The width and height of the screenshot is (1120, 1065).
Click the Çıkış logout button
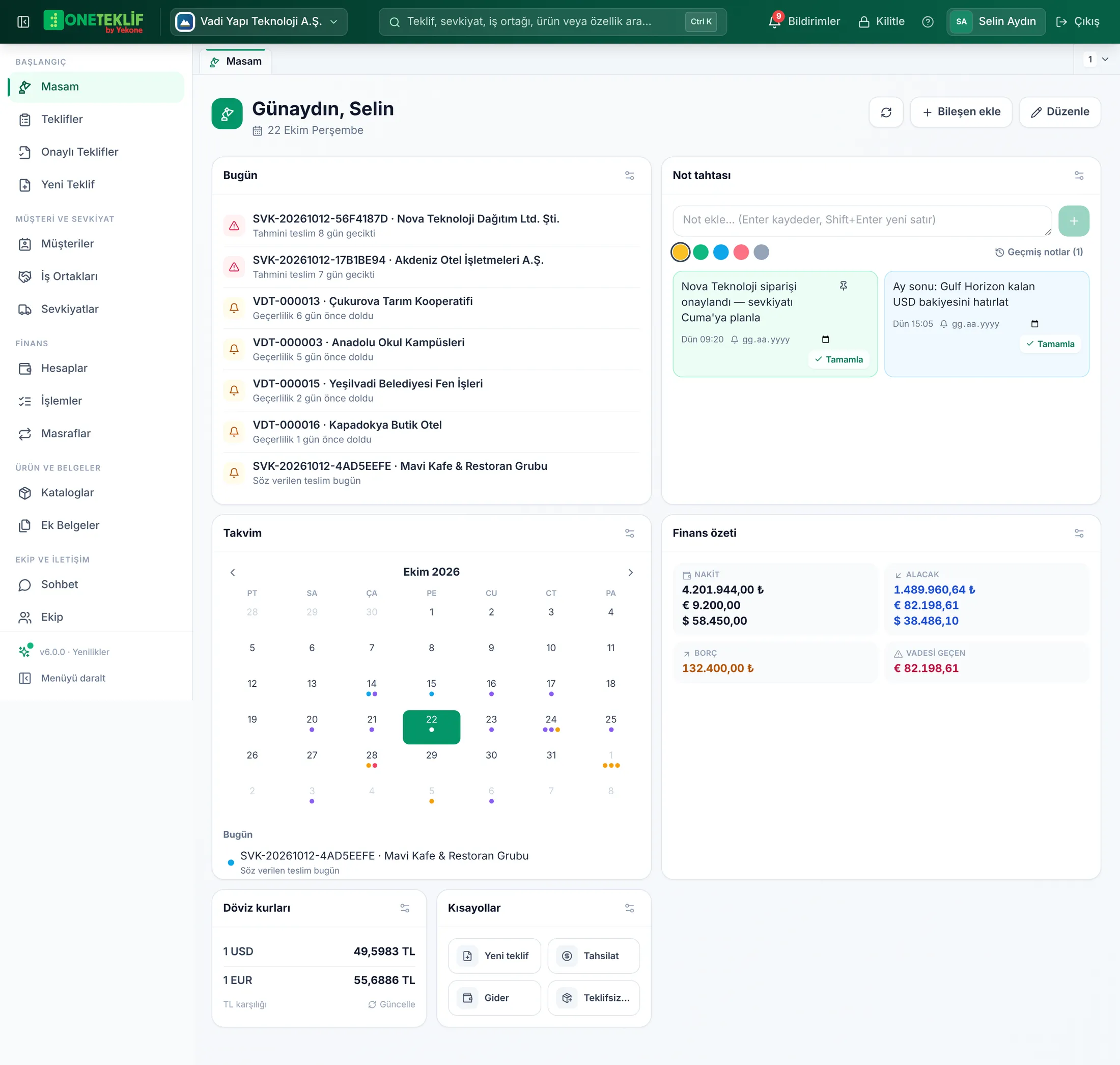1077,21
